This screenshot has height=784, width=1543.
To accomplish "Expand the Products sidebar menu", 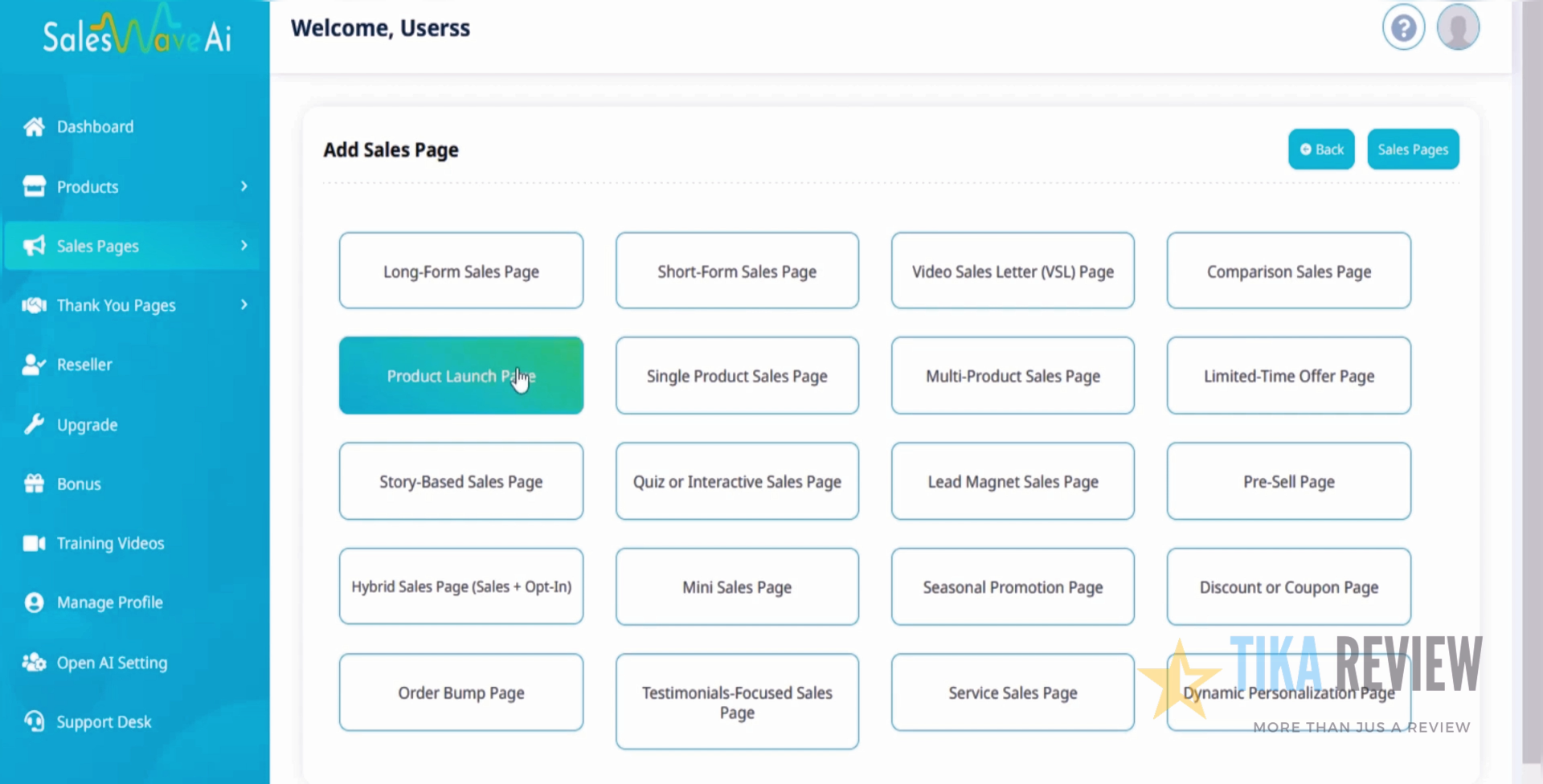I will pos(244,186).
